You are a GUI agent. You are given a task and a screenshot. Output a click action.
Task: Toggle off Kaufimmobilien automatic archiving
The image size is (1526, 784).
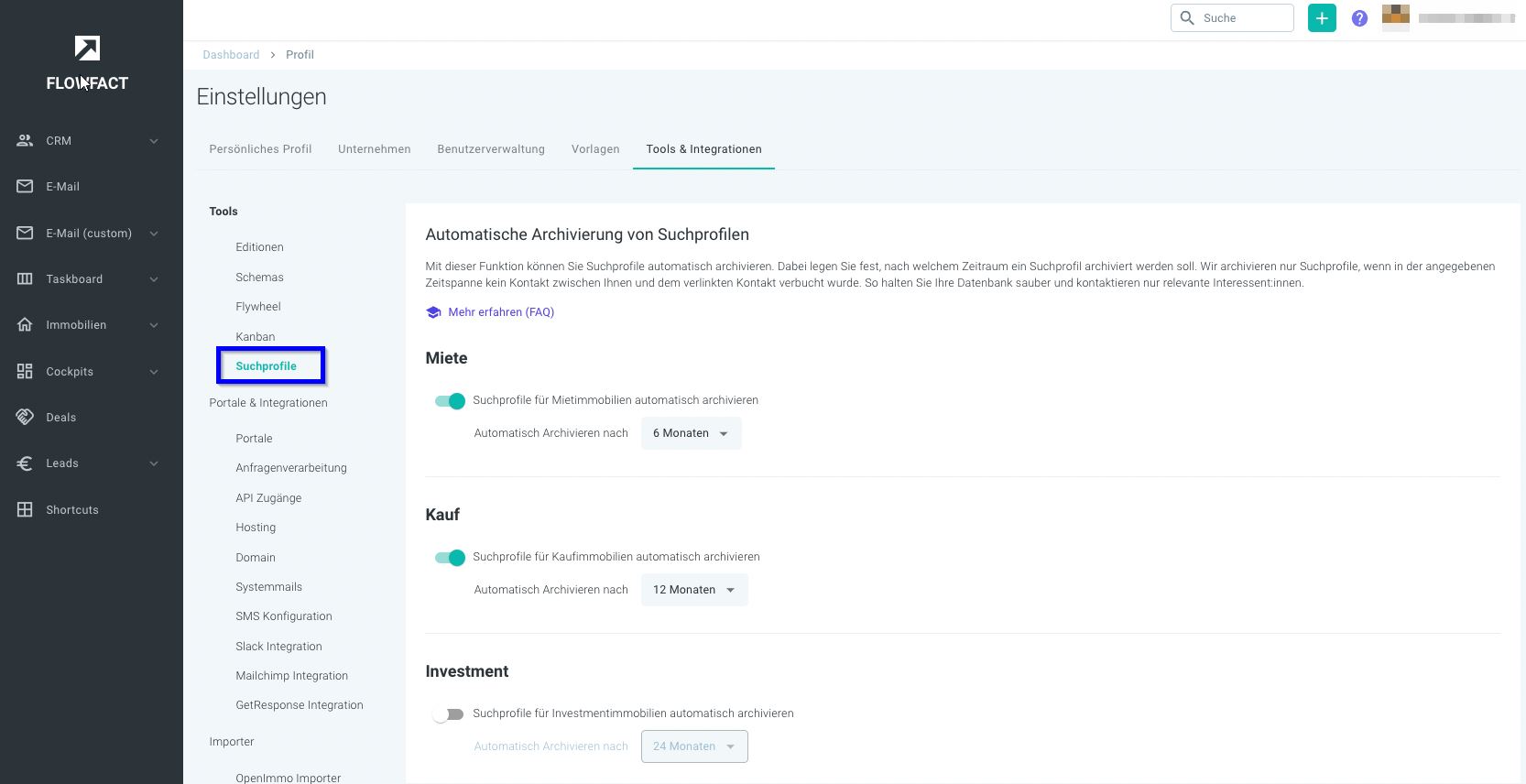click(x=451, y=558)
